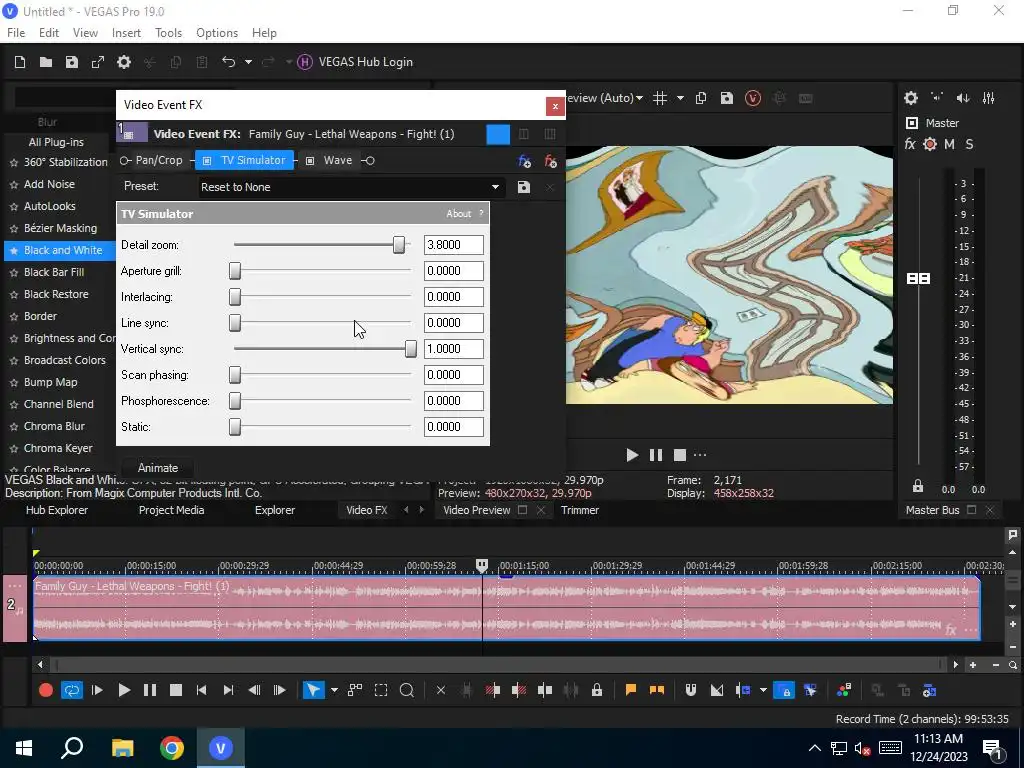
Task: Toggle Loop Playback in transport bar
Action: point(72,690)
